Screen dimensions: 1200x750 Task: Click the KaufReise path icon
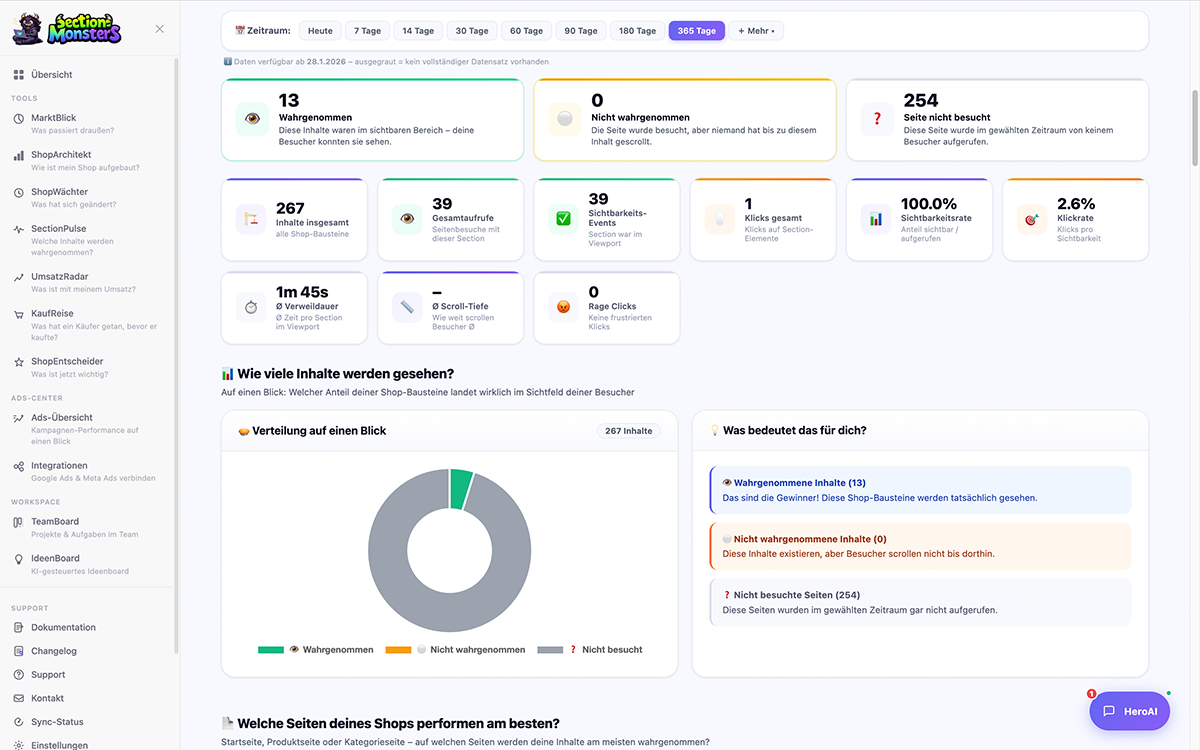coord(19,314)
